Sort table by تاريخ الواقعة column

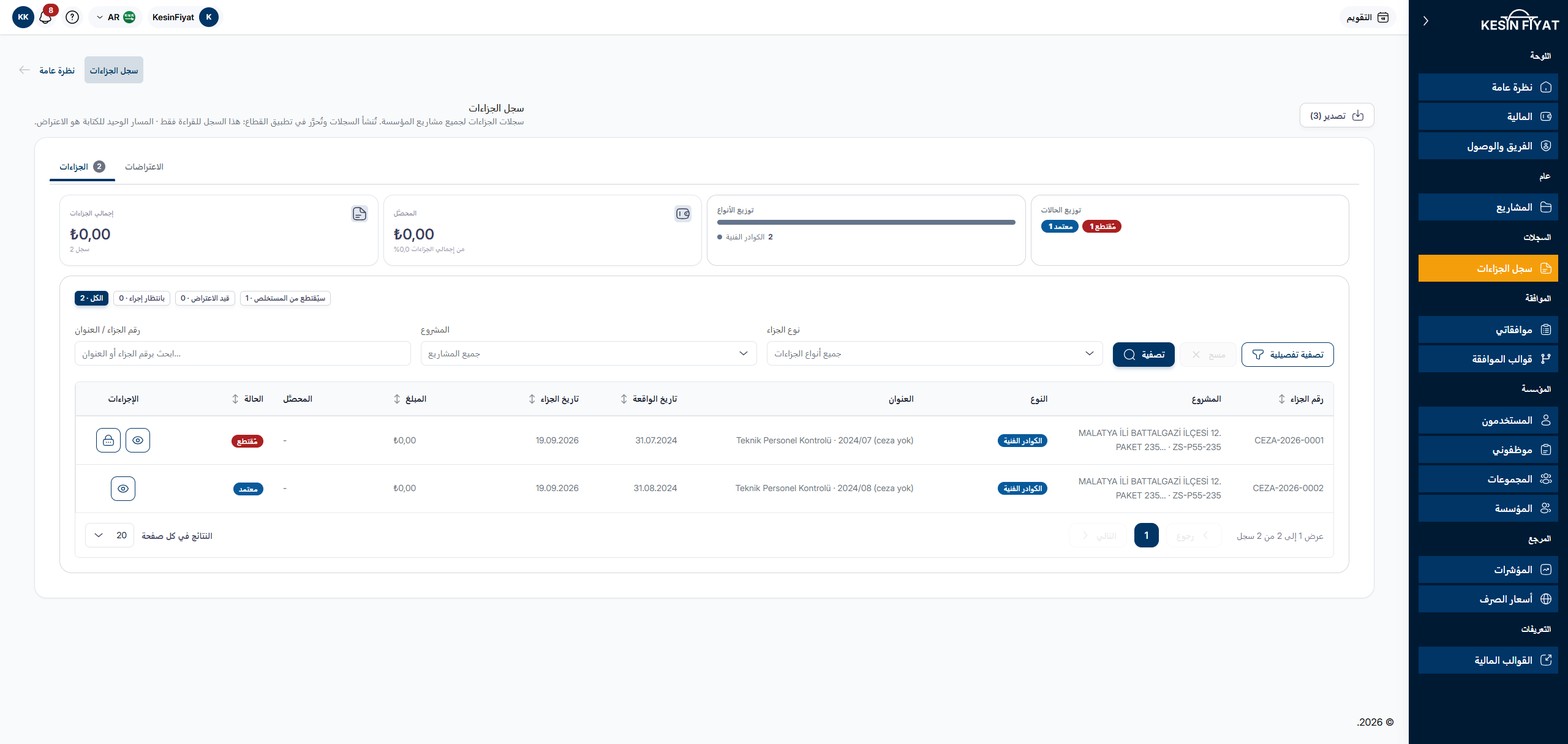tap(649, 399)
